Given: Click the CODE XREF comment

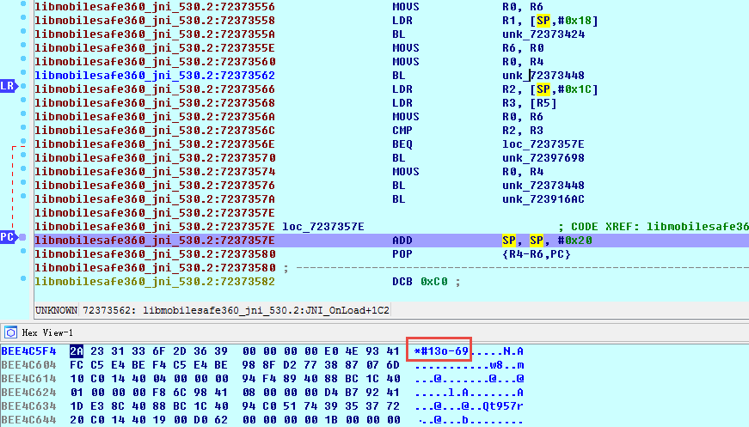Looking at the screenshot, I should (x=653, y=226).
